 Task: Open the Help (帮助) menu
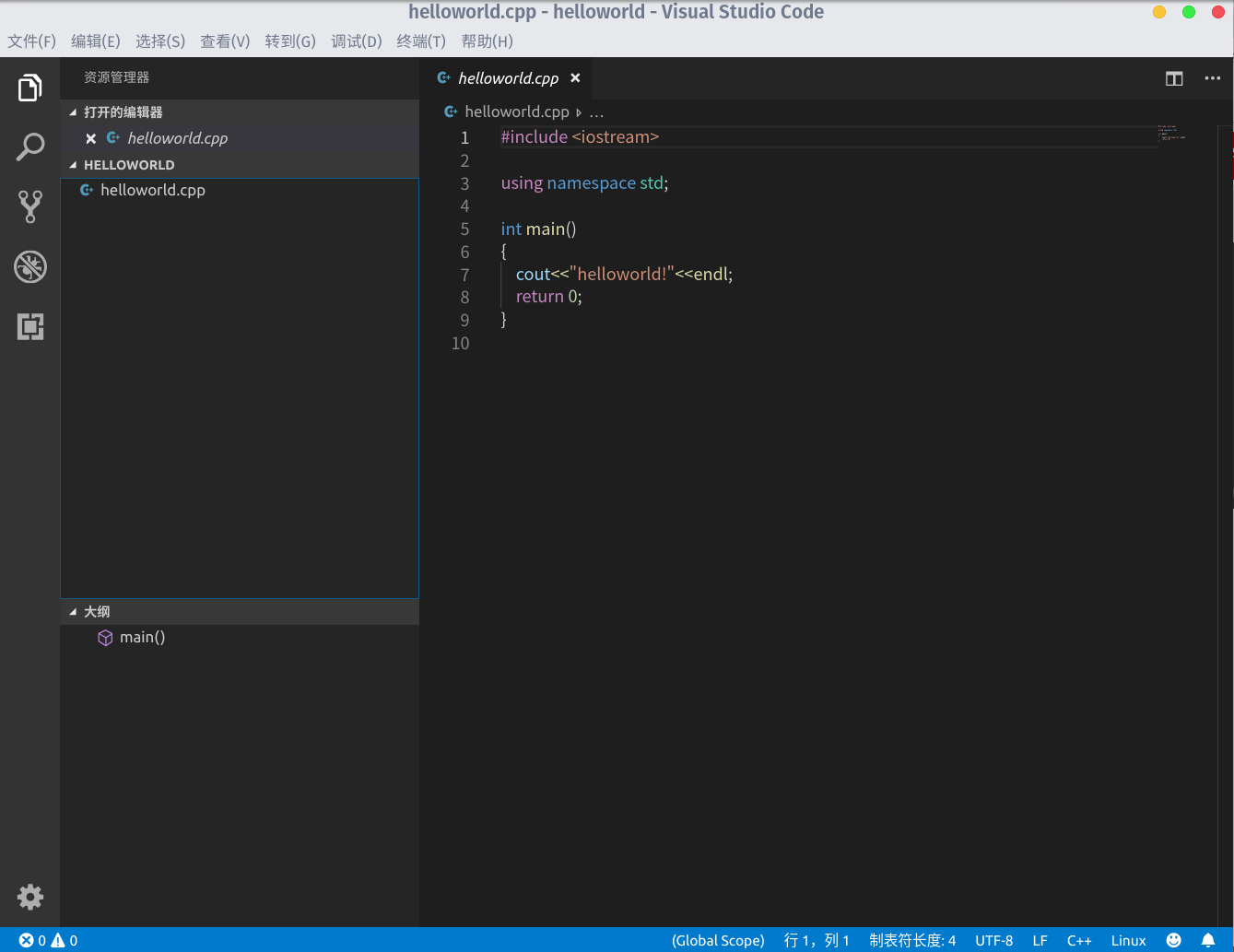click(x=488, y=41)
